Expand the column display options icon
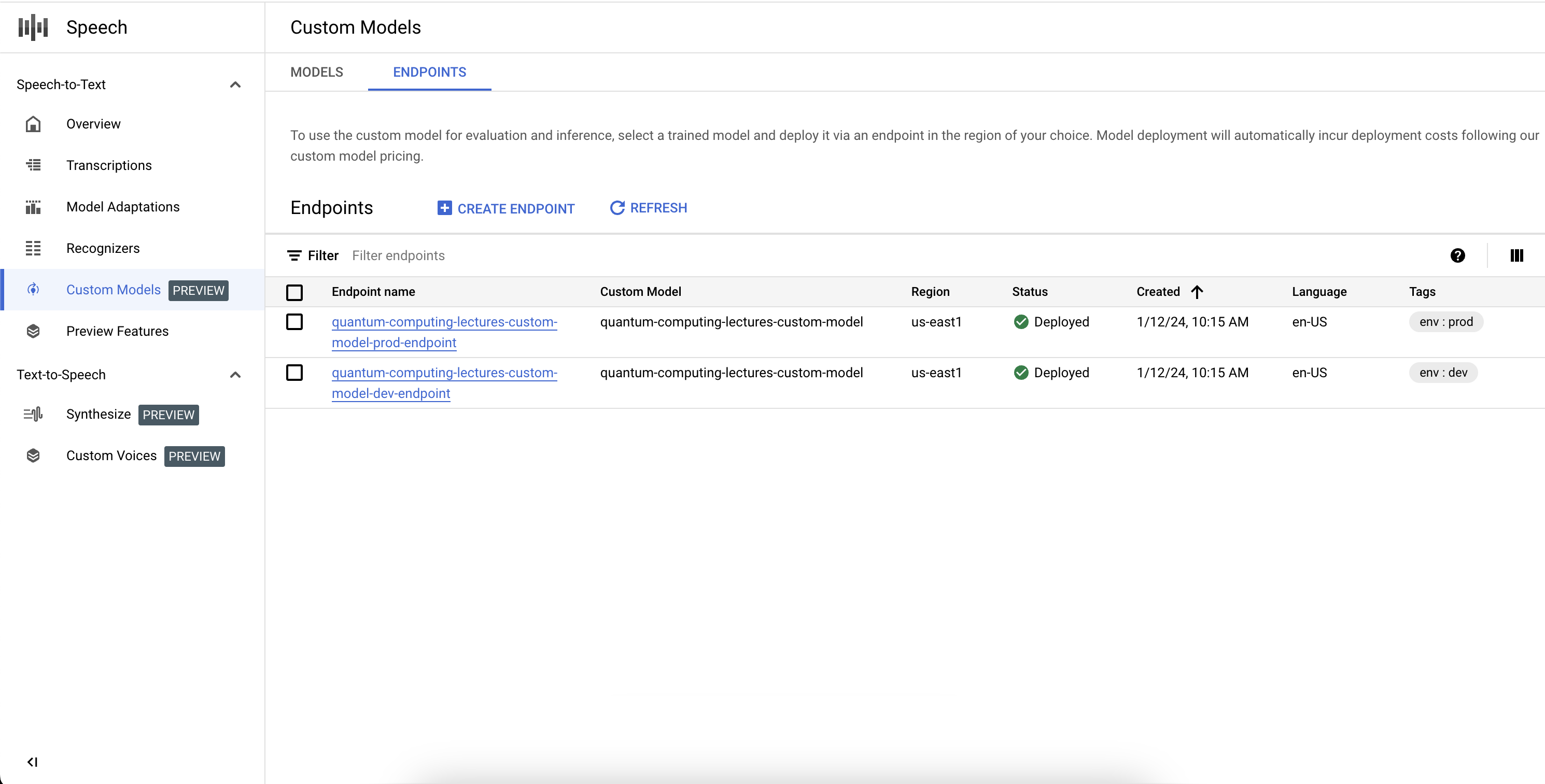 (1517, 255)
